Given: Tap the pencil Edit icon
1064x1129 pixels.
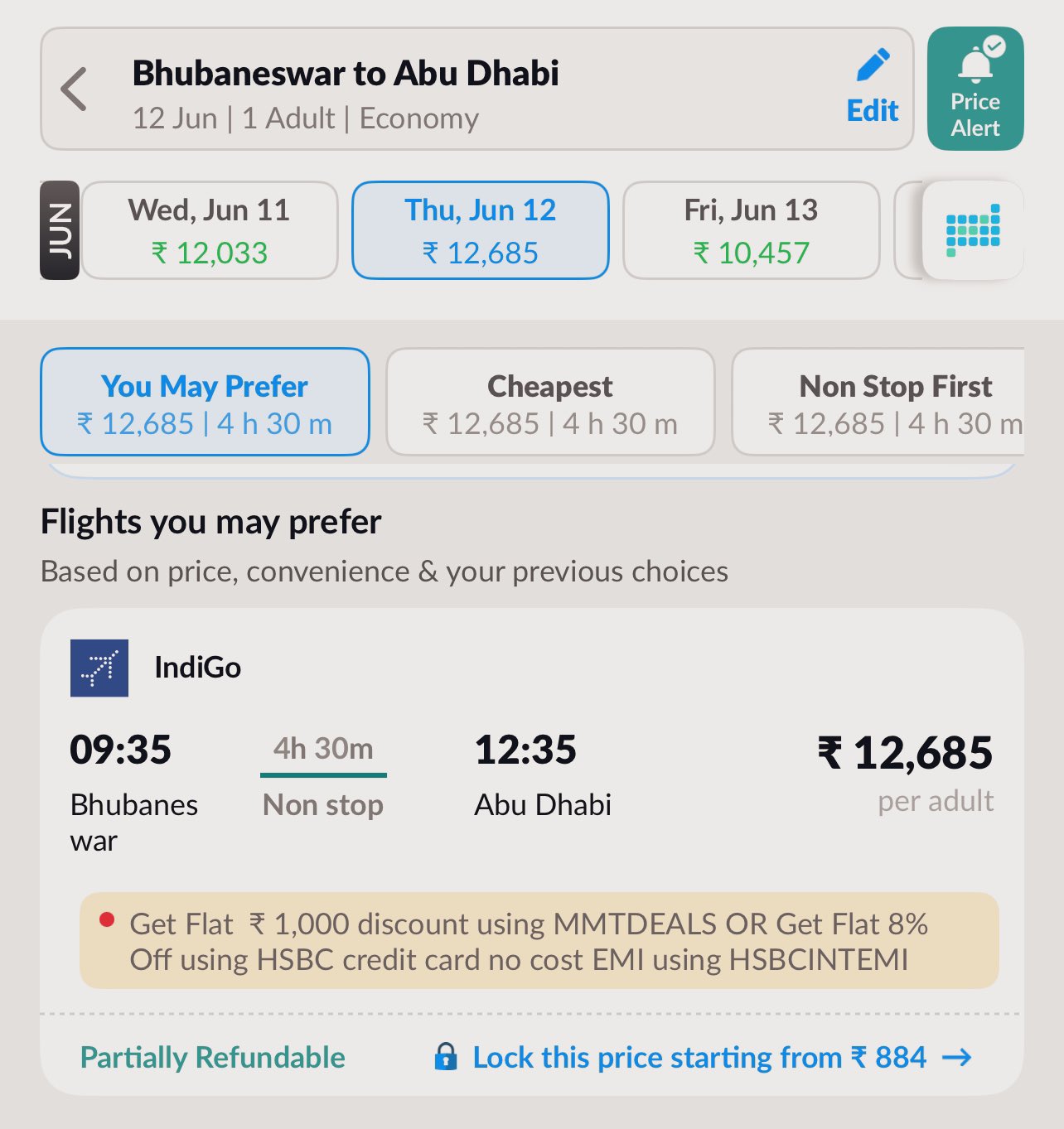Looking at the screenshot, I should (x=873, y=65).
